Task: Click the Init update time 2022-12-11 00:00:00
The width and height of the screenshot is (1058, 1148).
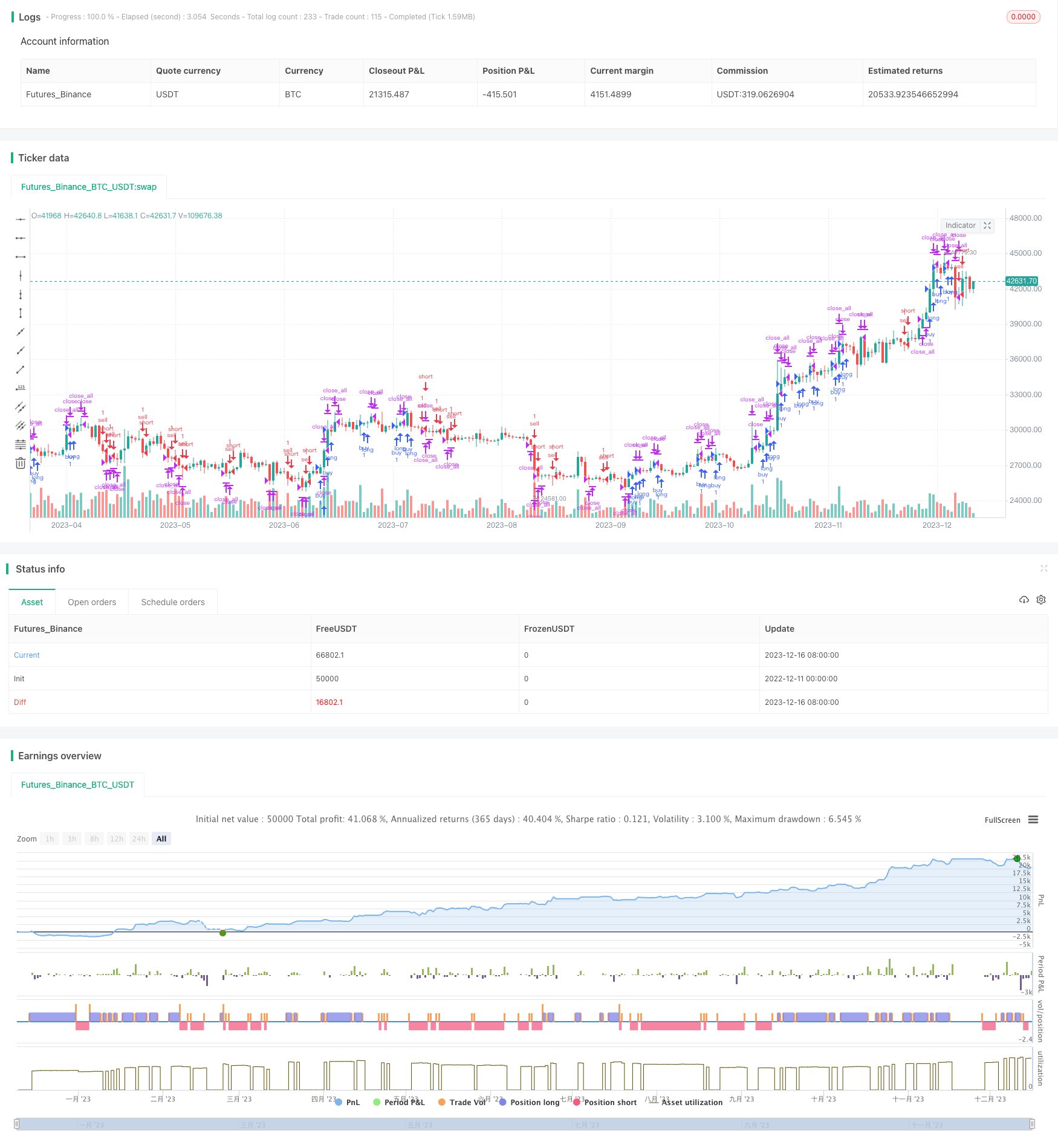Action: [801, 679]
